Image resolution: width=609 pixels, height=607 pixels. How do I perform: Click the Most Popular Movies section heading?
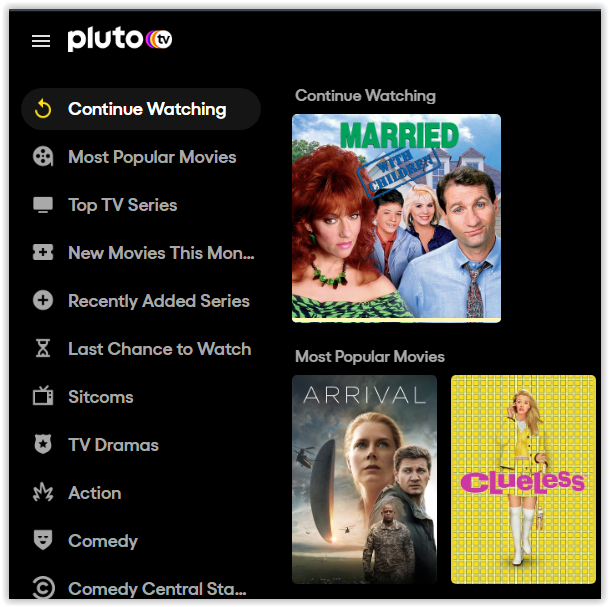[x=370, y=357]
